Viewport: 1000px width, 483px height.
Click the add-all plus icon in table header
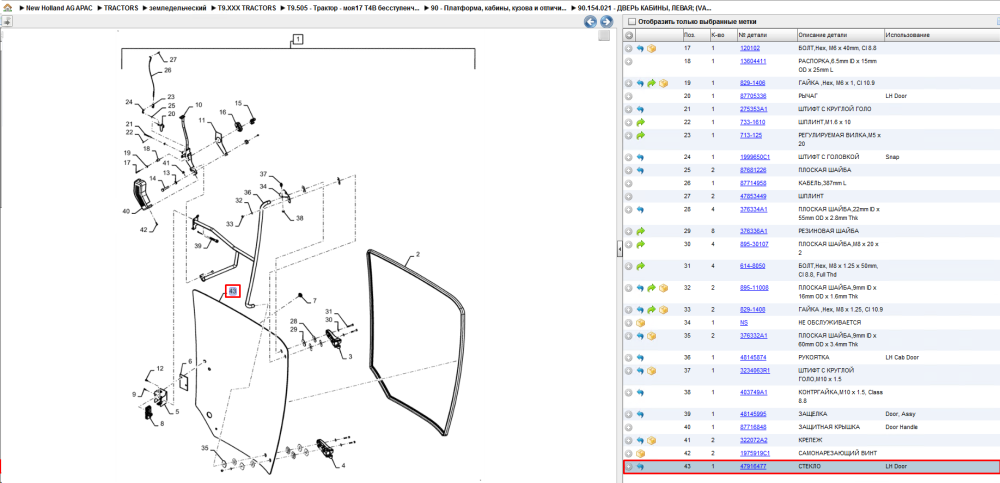point(629,35)
